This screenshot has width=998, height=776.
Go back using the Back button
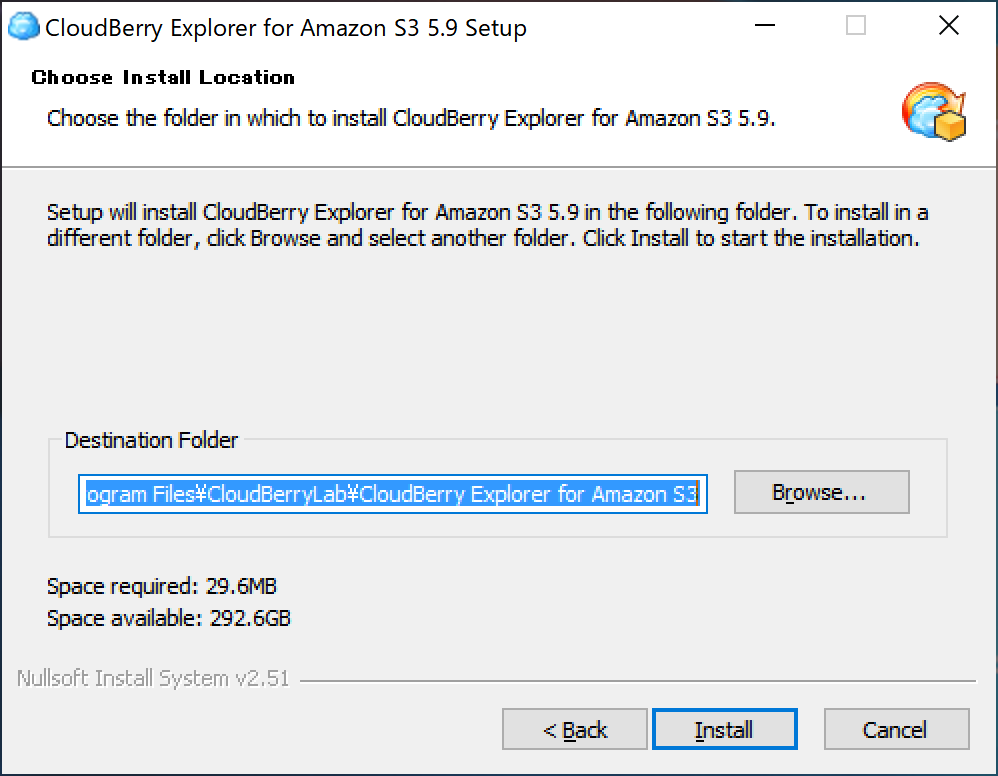(x=574, y=729)
